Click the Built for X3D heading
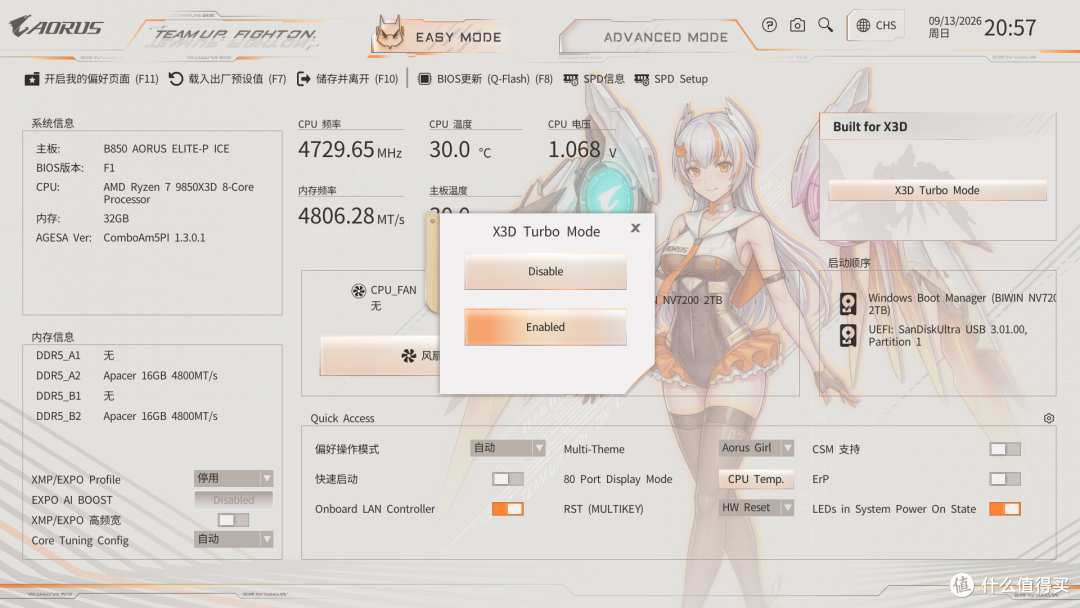This screenshot has height=608, width=1080. pos(870,127)
